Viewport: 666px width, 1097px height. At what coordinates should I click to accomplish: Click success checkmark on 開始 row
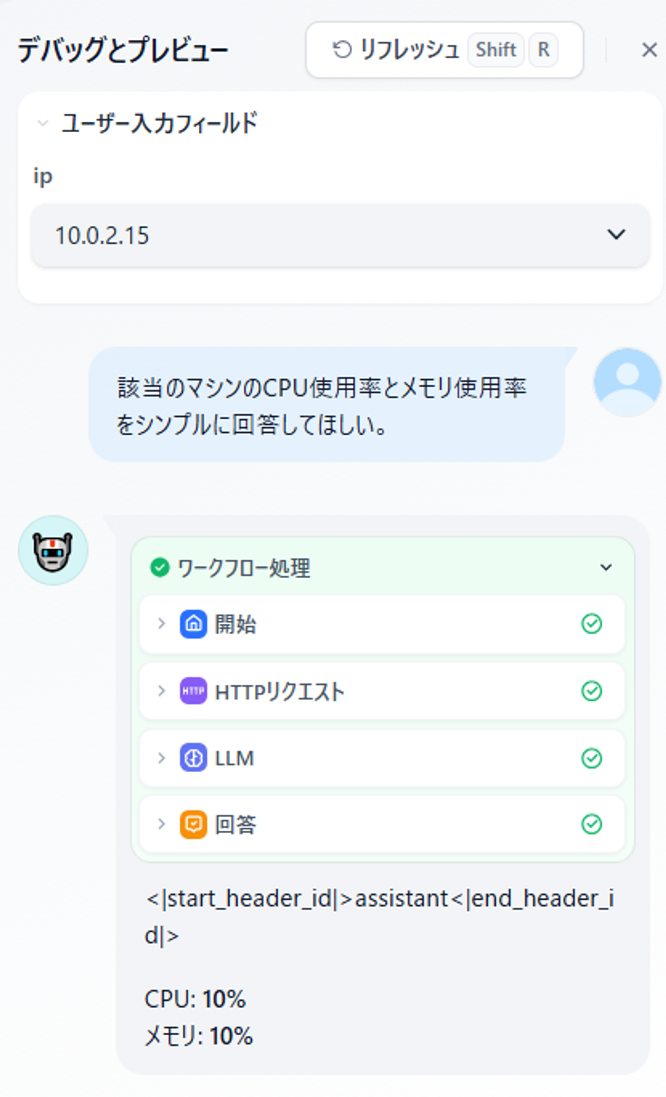point(592,624)
